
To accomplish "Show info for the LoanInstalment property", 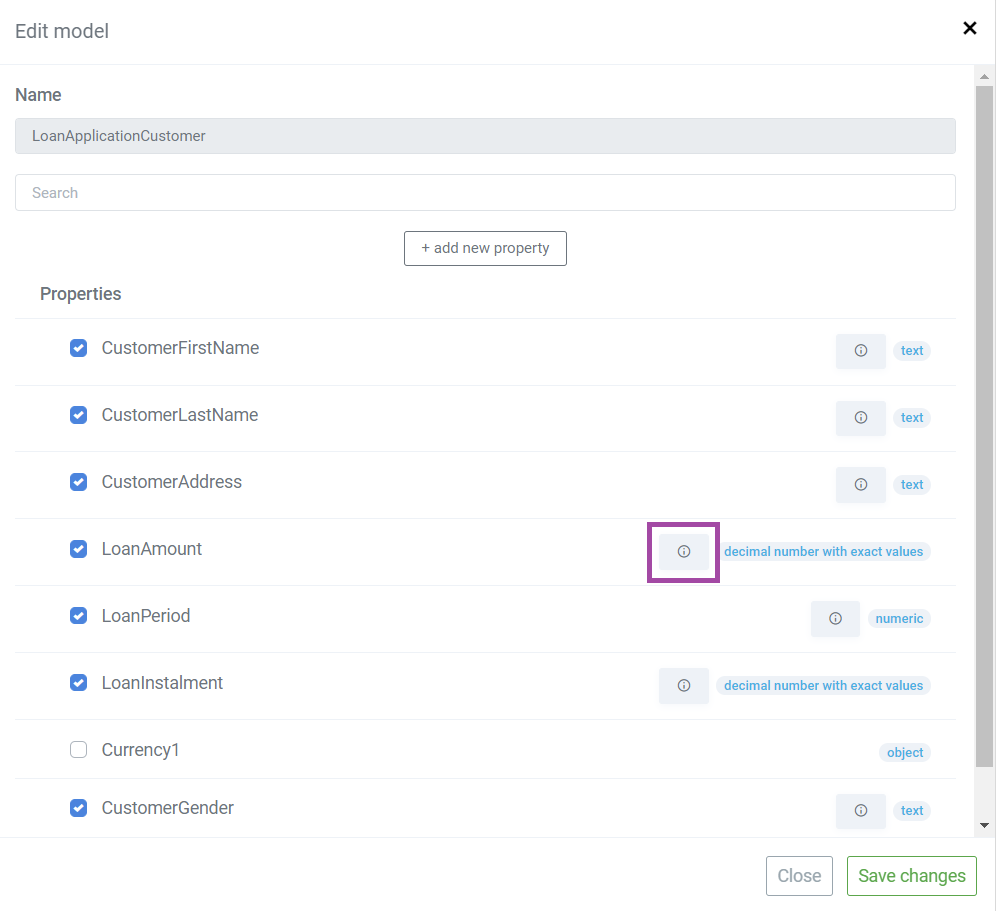I will click(x=683, y=685).
